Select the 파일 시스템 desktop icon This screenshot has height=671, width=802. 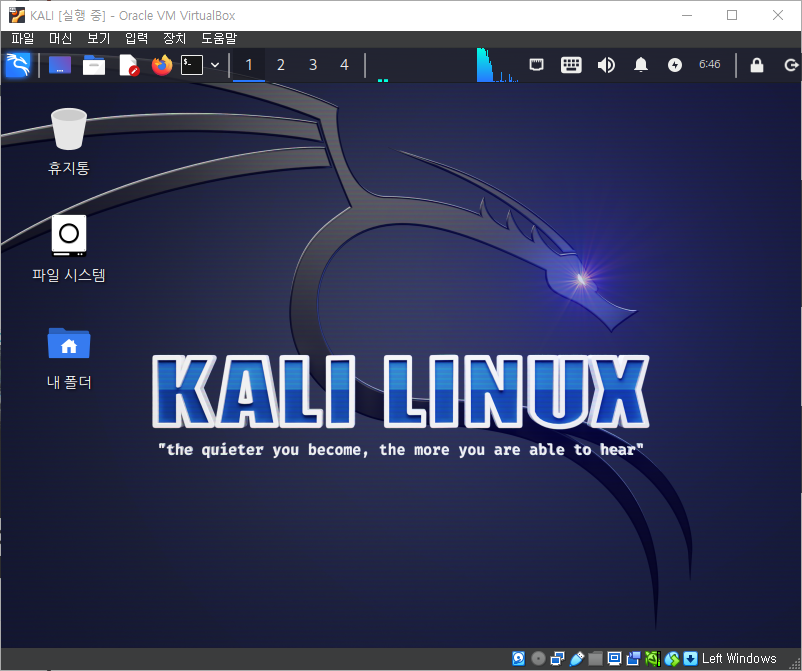[69, 249]
